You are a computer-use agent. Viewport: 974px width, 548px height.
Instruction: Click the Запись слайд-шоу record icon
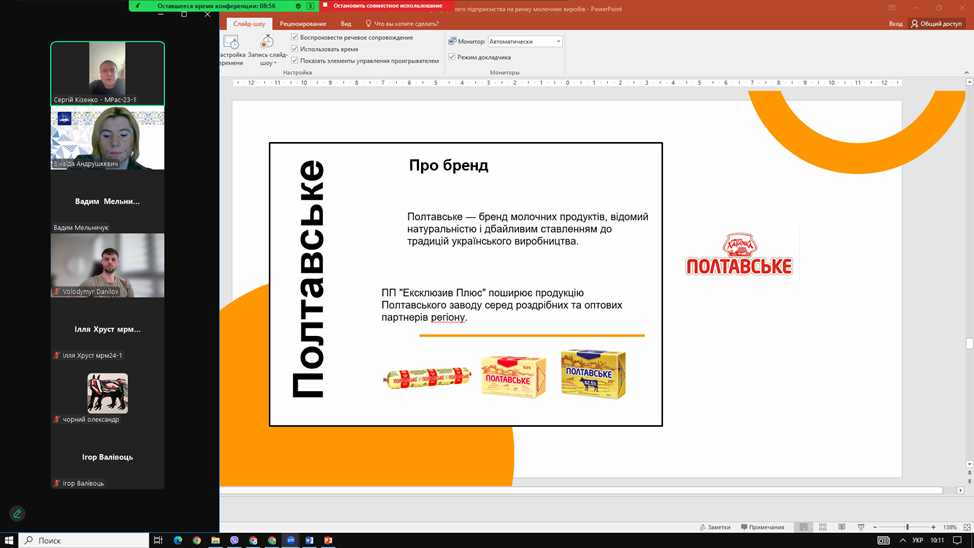pos(267,42)
